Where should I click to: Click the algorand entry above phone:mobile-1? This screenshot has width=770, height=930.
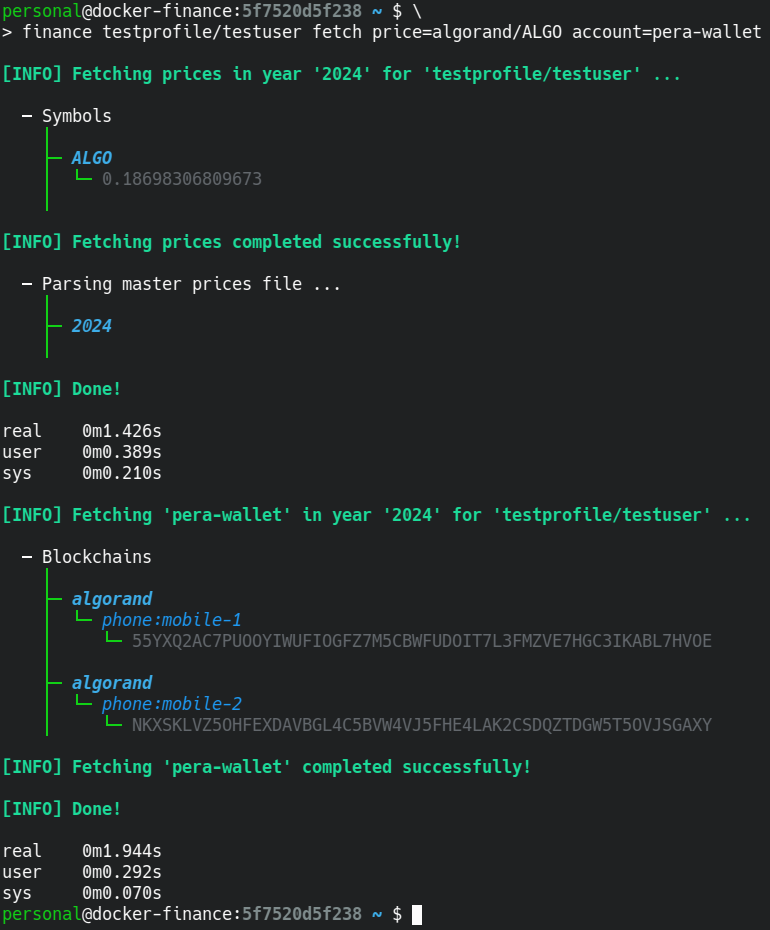(x=111, y=599)
